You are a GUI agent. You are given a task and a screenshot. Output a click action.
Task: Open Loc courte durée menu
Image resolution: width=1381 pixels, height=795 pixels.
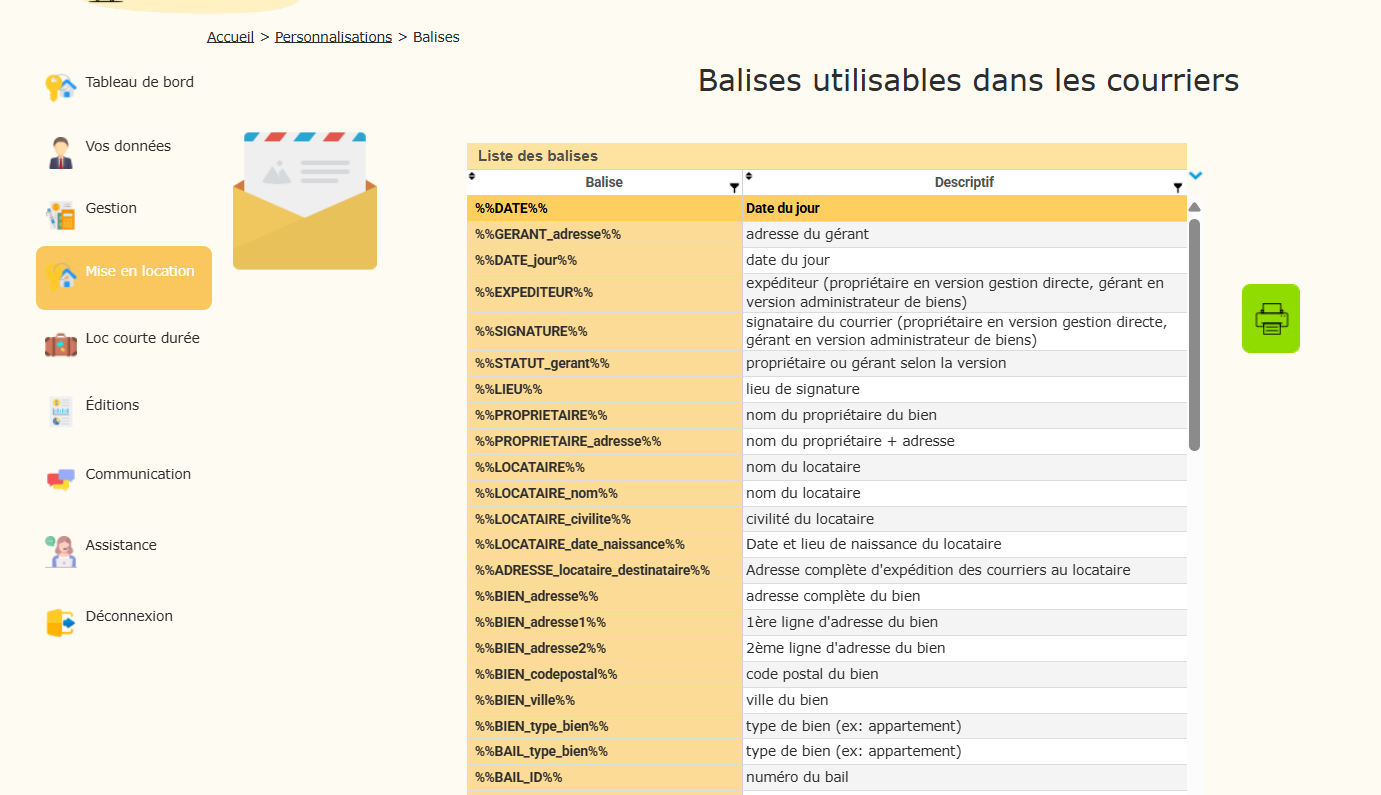coord(143,338)
